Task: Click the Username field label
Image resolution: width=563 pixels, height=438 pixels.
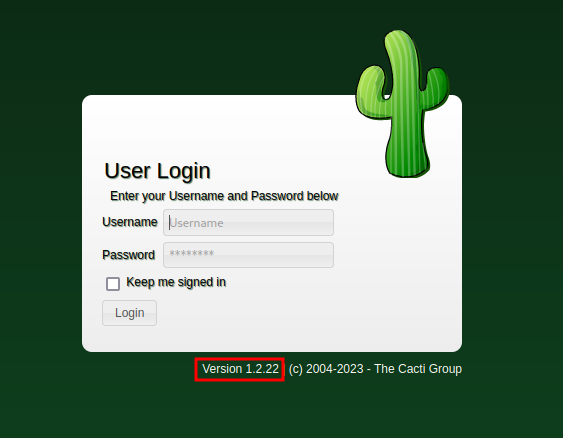Action: coord(130,222)
